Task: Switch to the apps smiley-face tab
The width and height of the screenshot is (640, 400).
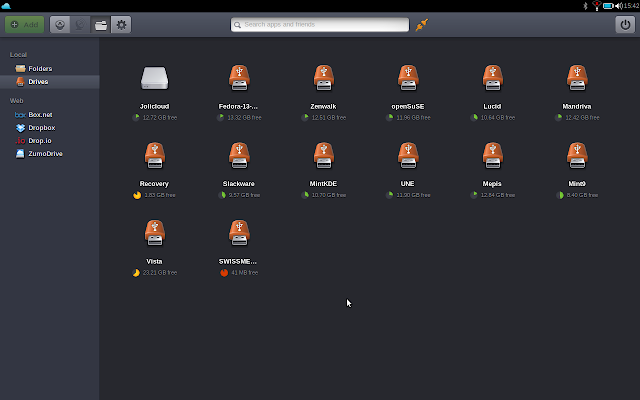Action: pyautogui.click(x=61, y=24)
